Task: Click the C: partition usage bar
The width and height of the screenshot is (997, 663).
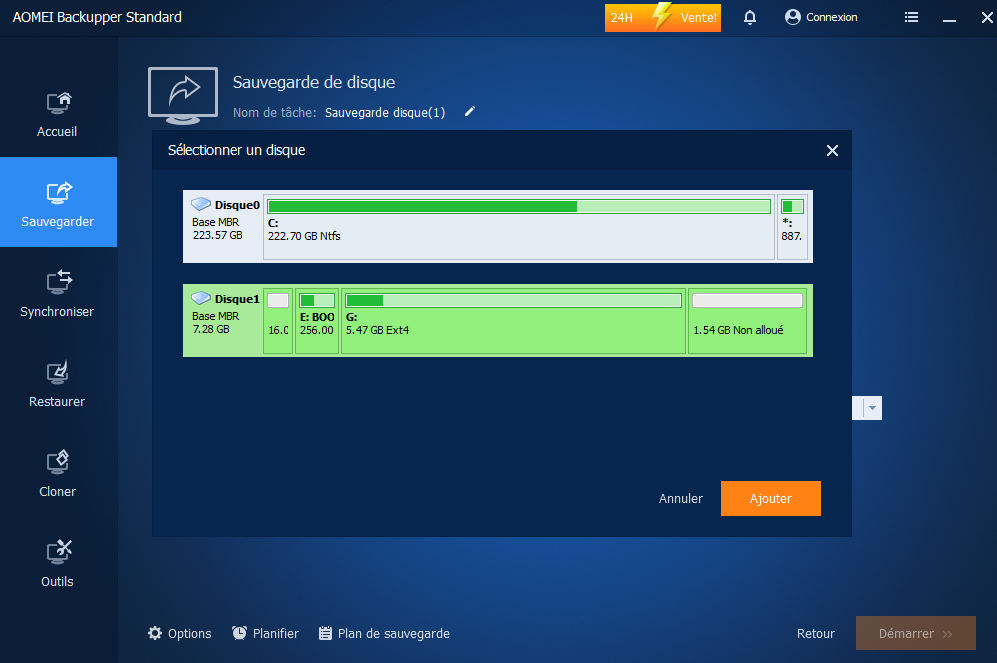Action: coord(519,207)
